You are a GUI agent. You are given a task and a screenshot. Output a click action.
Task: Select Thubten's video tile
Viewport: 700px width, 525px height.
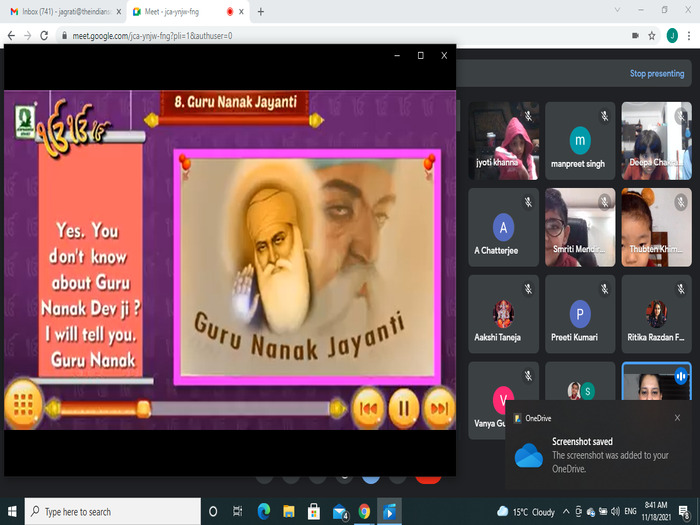656,227
